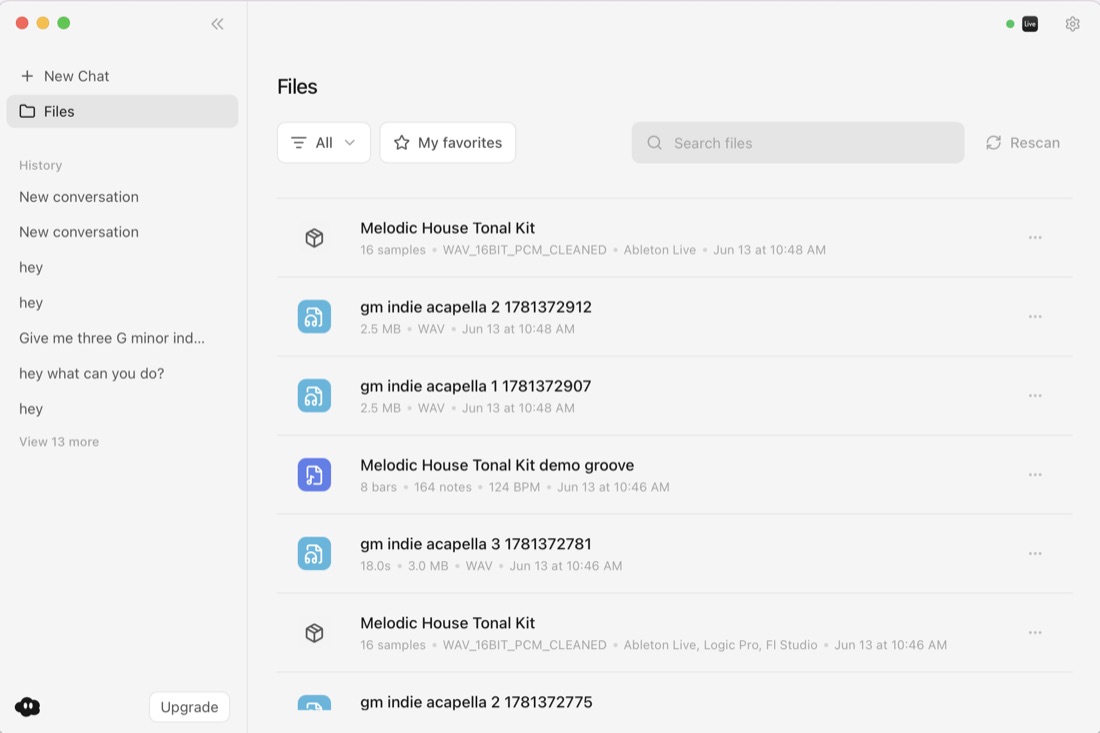The image size is (1100, 733).
Task: Open first New conversation in History
Action: click(79, 197)
